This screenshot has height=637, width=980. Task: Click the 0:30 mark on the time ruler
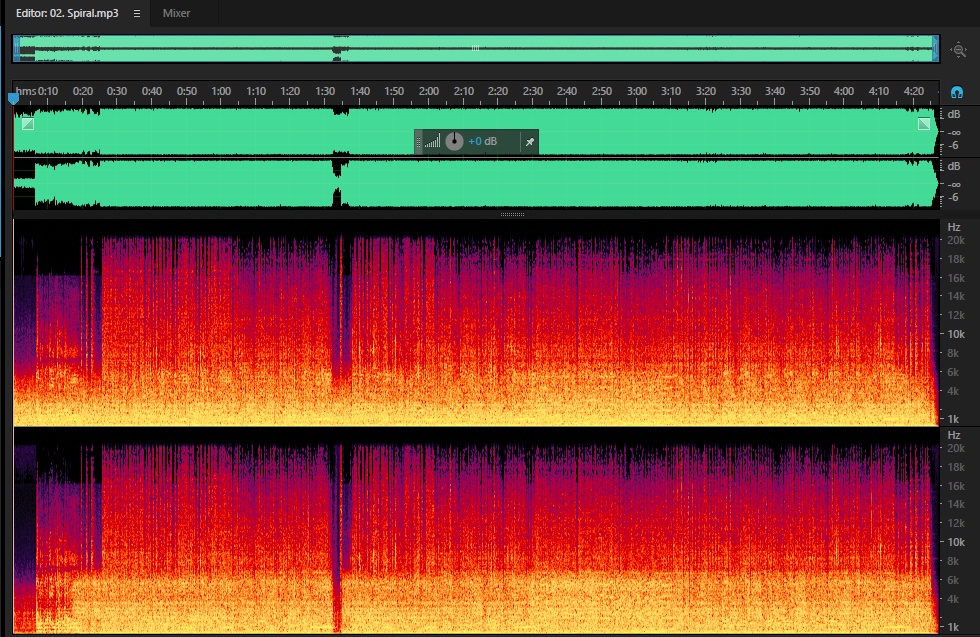(x=117, y=91)
